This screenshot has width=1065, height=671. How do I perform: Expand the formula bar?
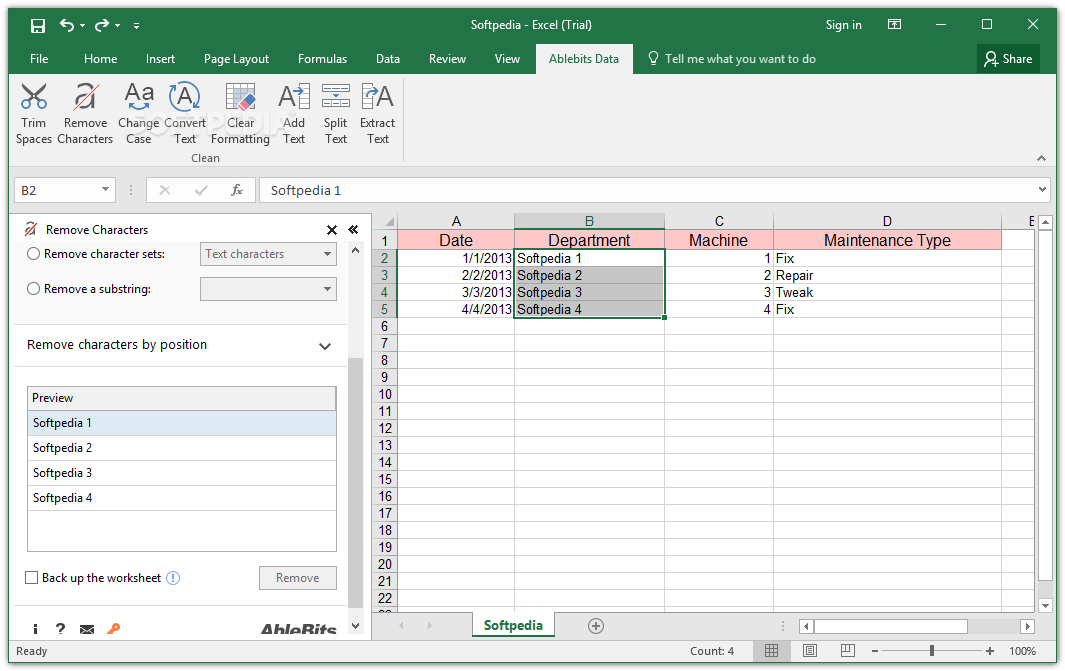point(1043,189)
